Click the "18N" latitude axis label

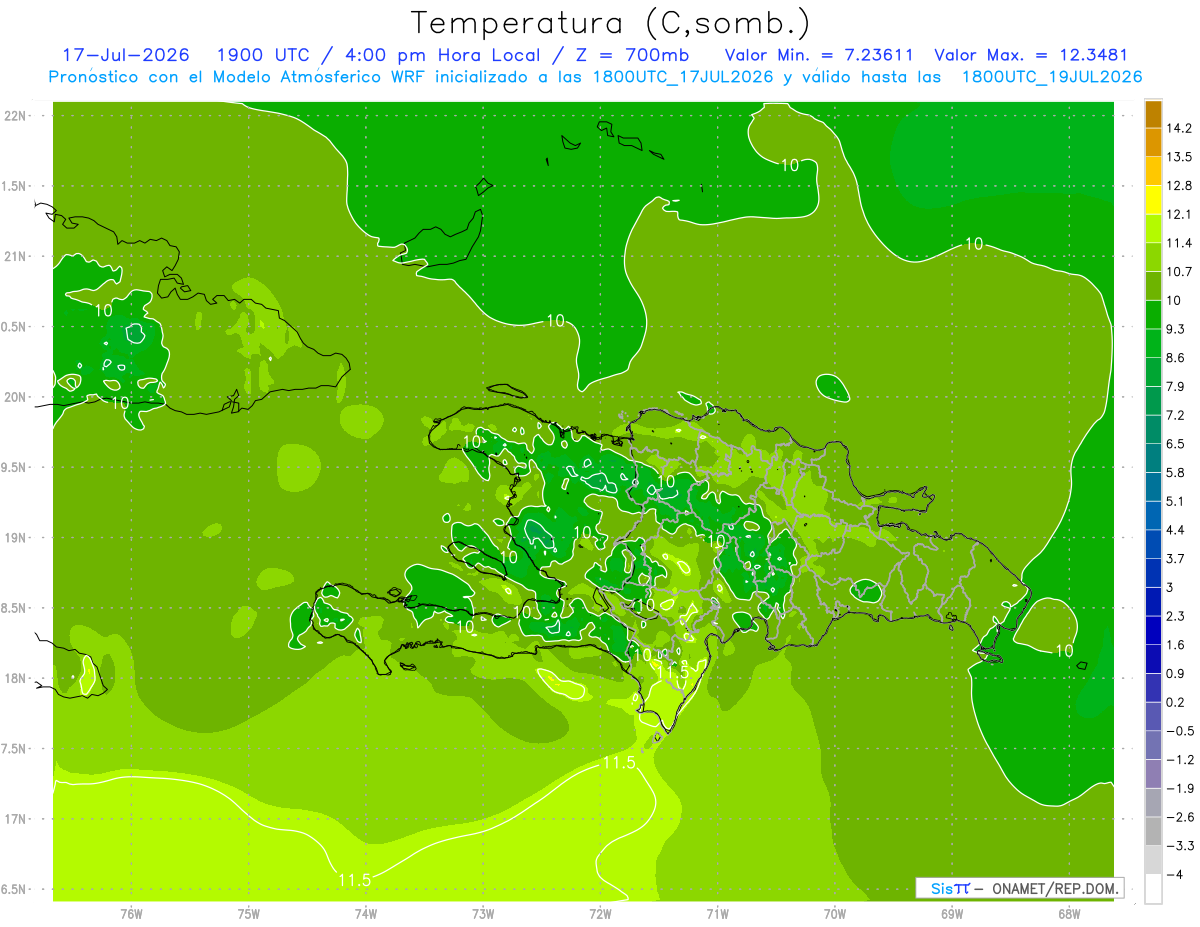click(17, 679)
